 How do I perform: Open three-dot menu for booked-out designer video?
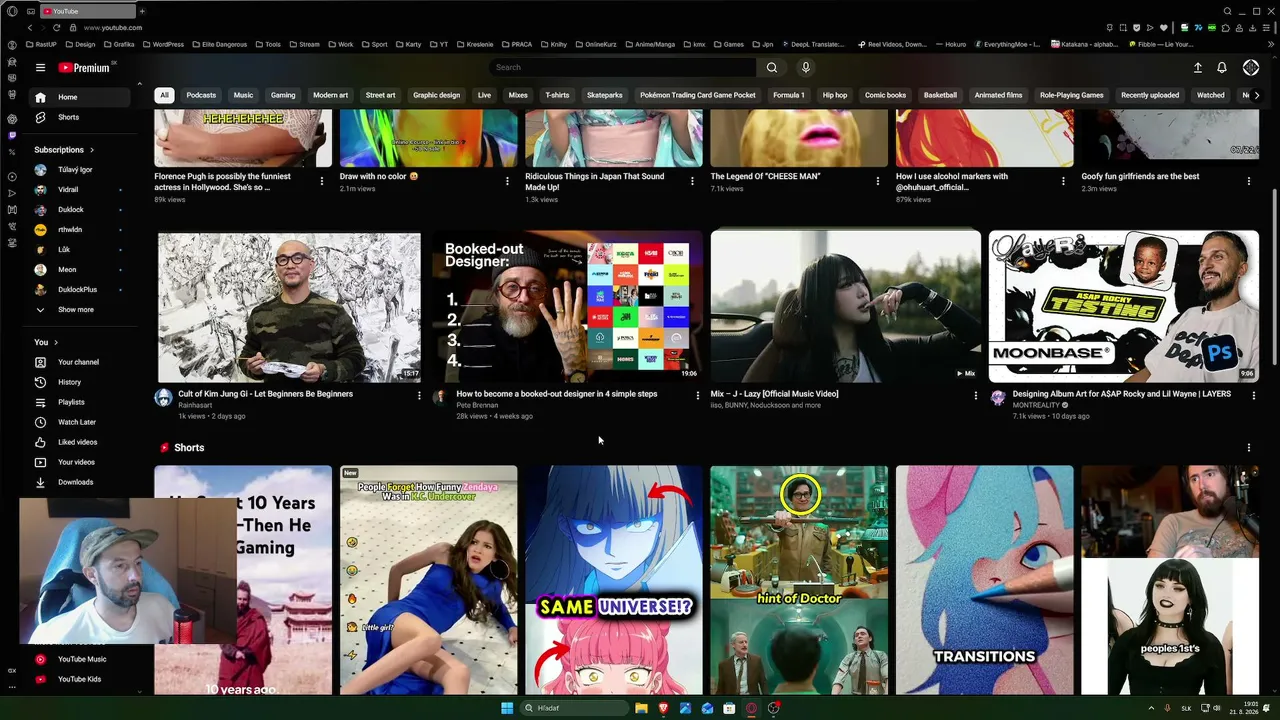[x=698, y=396]
